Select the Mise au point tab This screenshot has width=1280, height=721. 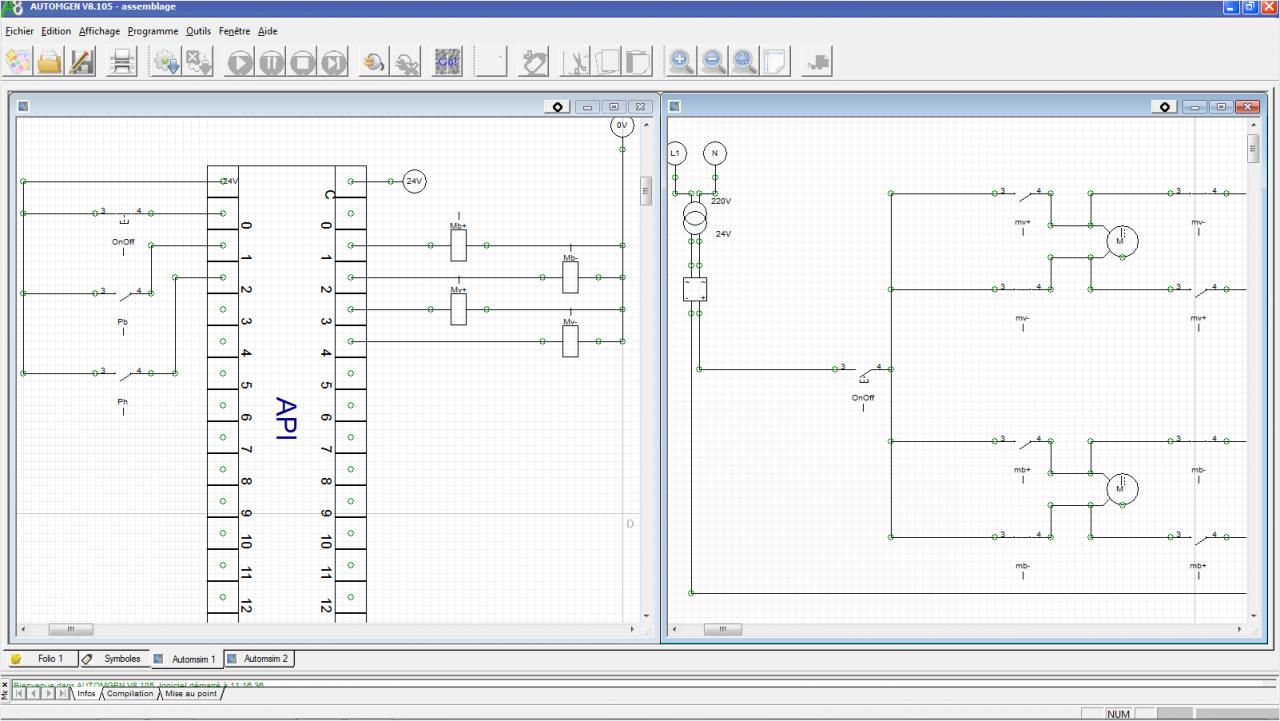(x=191, y=693)
